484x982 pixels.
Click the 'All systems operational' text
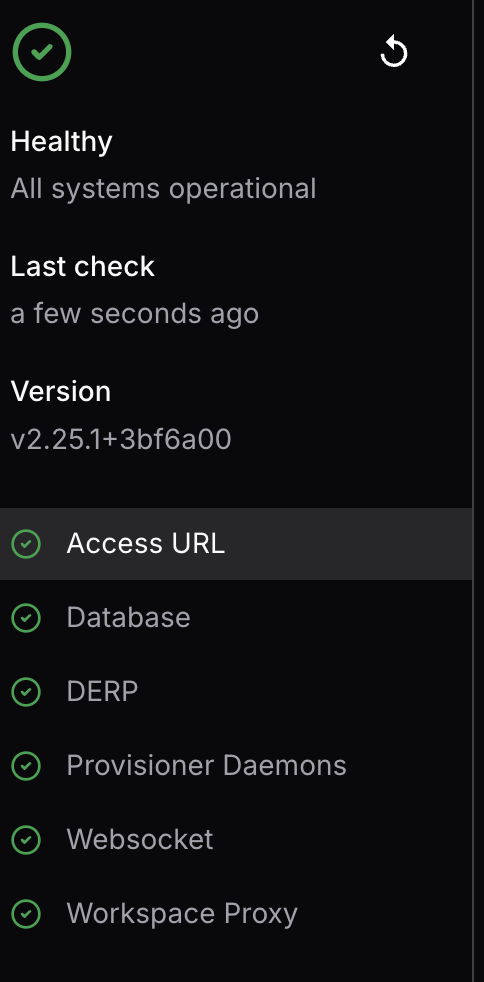[x=163, y=189]
